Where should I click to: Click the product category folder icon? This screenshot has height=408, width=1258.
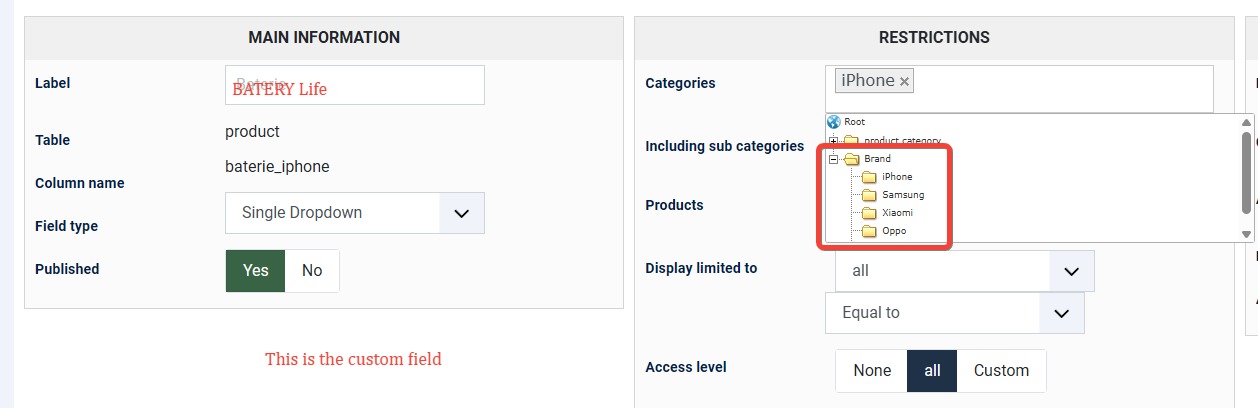coord(852,141)
